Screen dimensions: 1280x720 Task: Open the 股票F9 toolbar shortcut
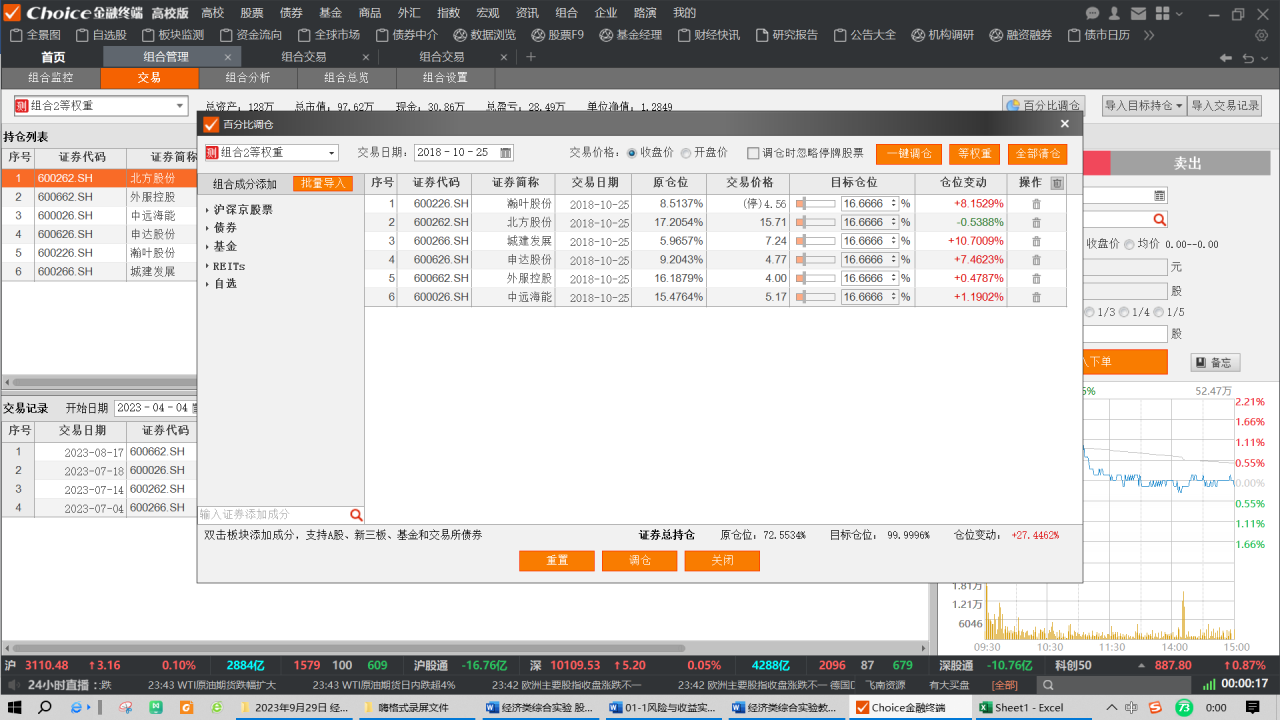(x=558, y=35)
